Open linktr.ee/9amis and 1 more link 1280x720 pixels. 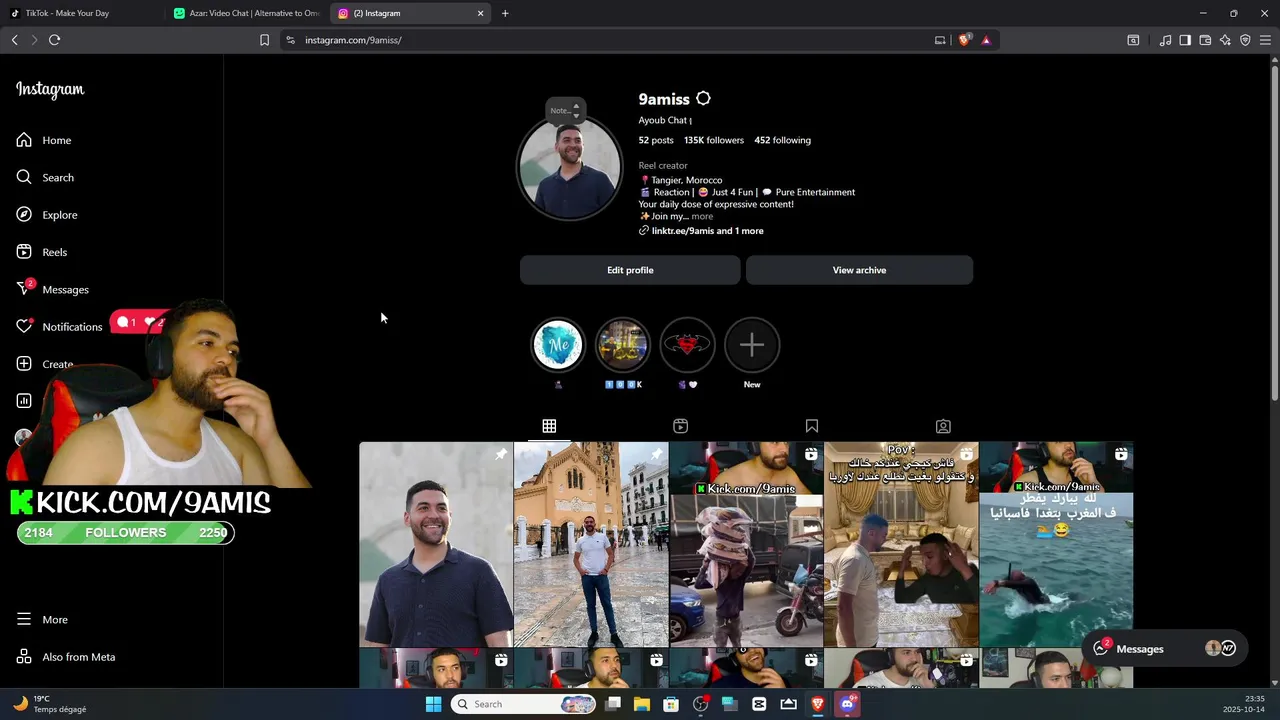point(707,231)
